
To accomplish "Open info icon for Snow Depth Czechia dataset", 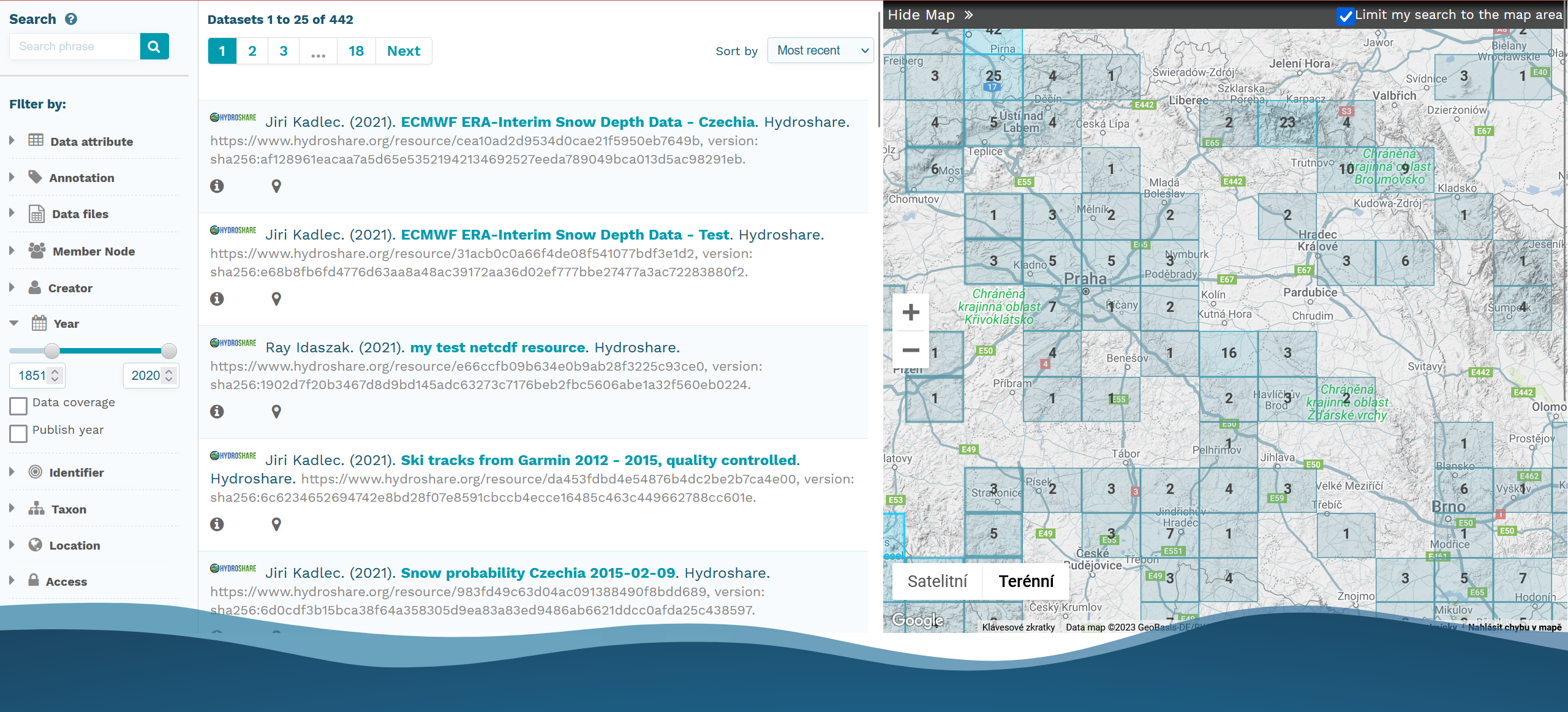I will [217, 186].
